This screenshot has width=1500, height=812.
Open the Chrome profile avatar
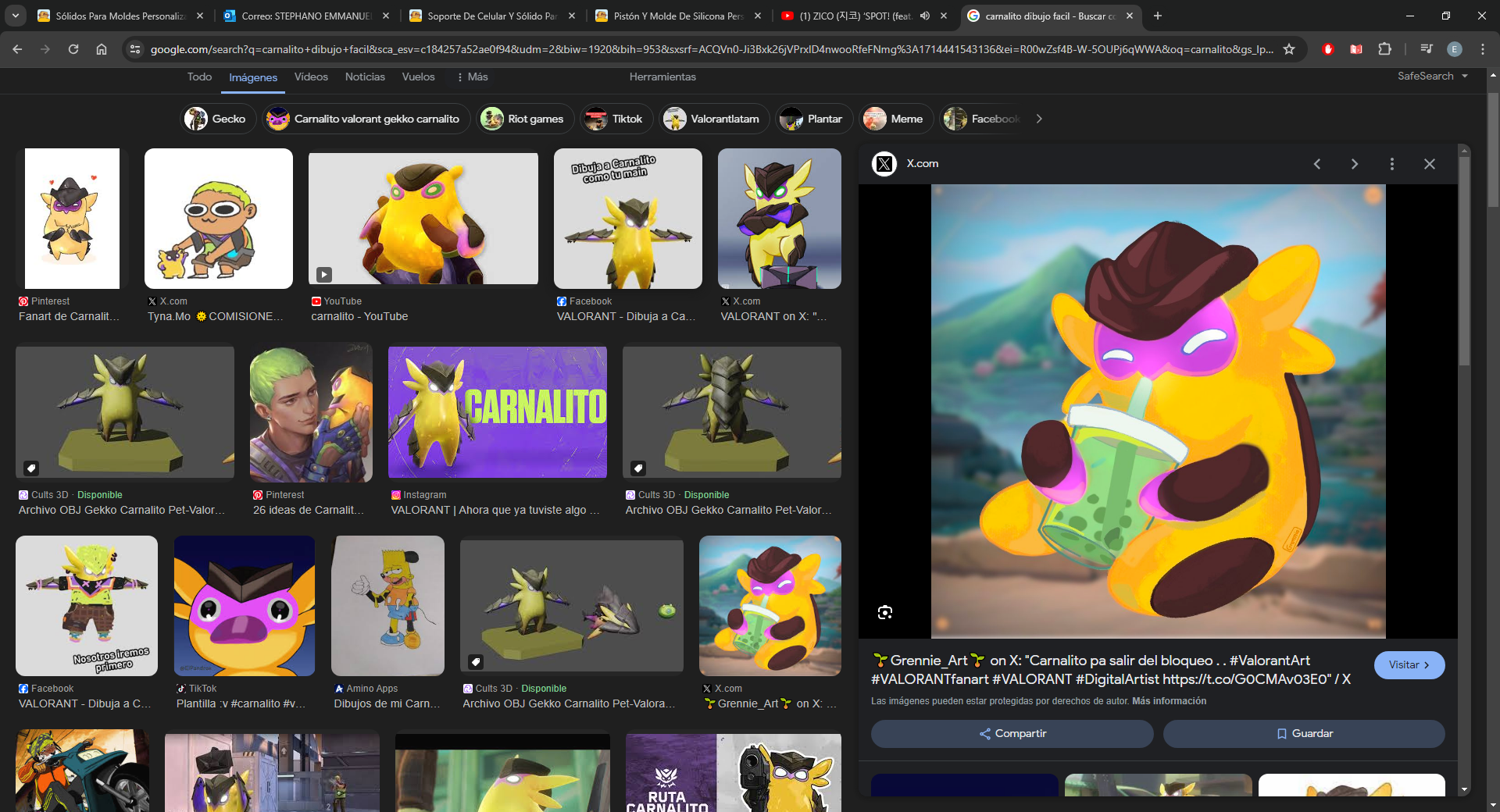(1455, 49)
